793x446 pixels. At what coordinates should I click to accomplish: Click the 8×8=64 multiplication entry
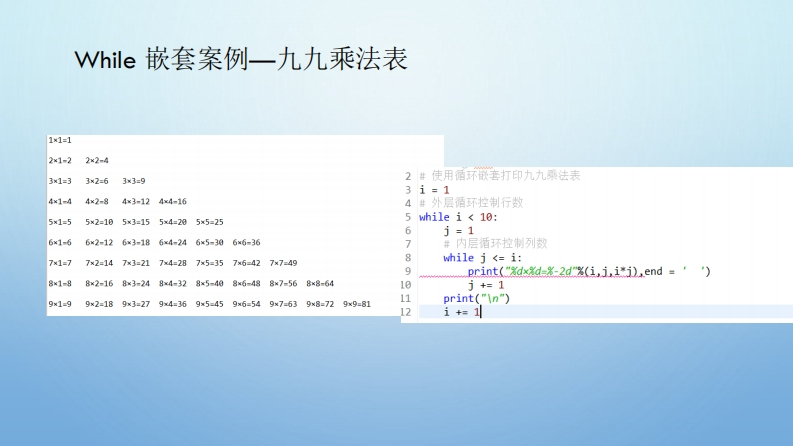click(320, 283)
